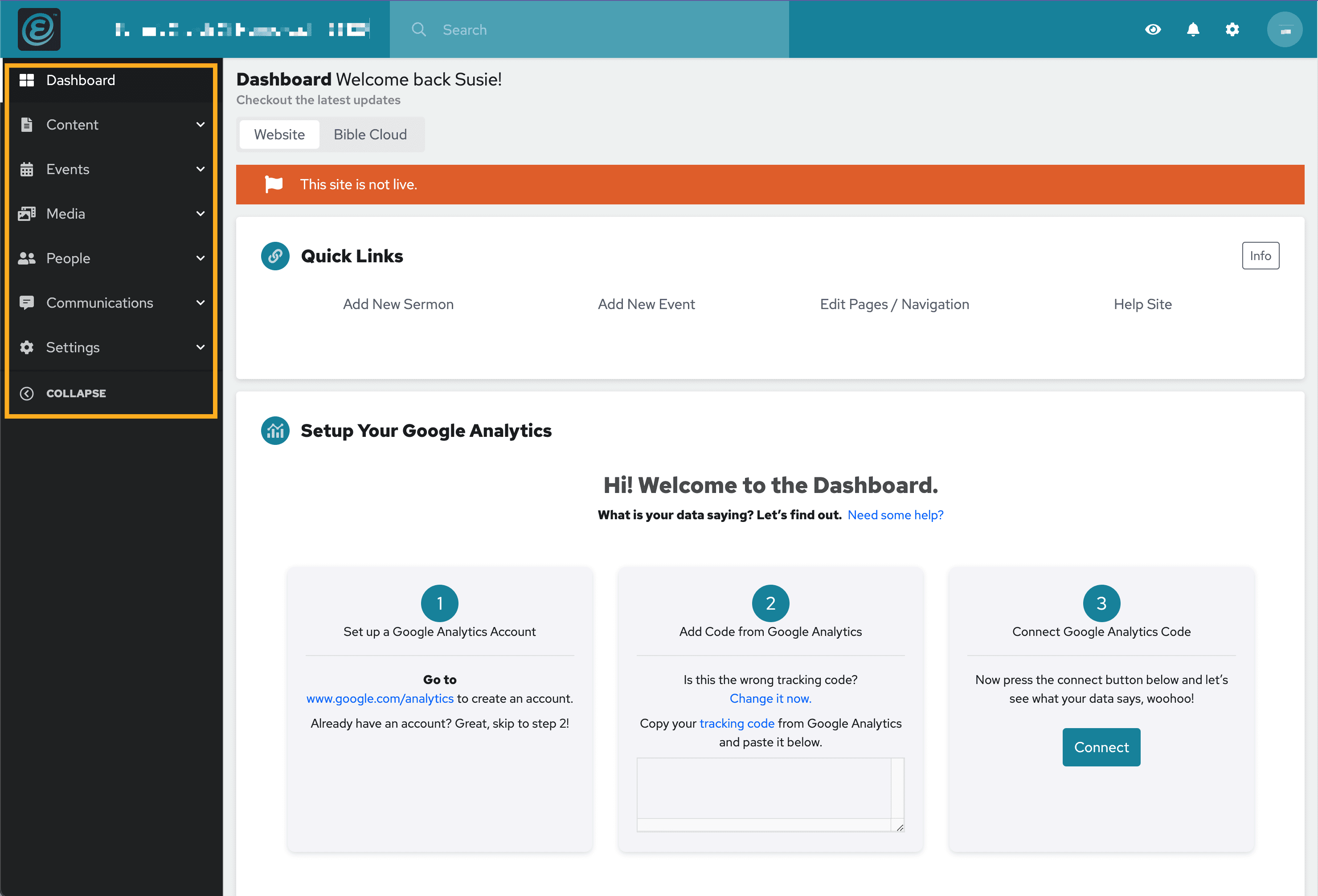
Task: Open the Help Site quick link
Action: (x=1143, y=304)
